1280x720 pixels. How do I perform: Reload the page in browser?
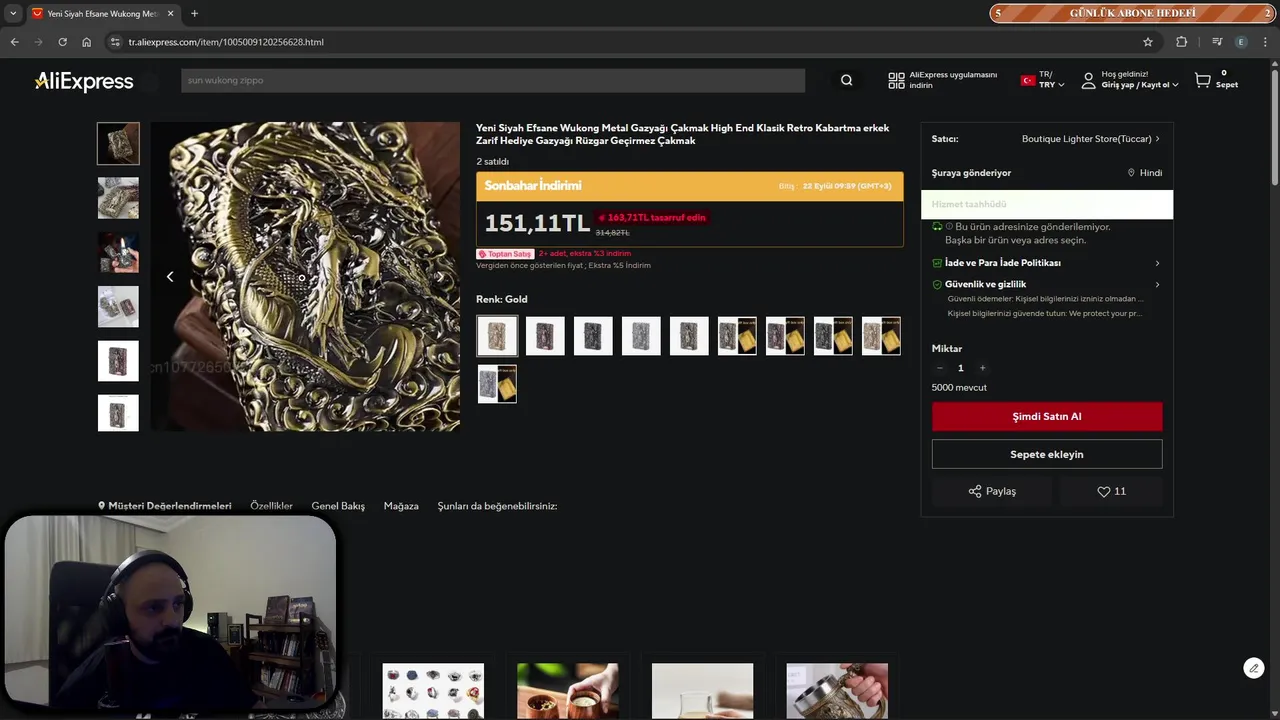tap(62, 42)
